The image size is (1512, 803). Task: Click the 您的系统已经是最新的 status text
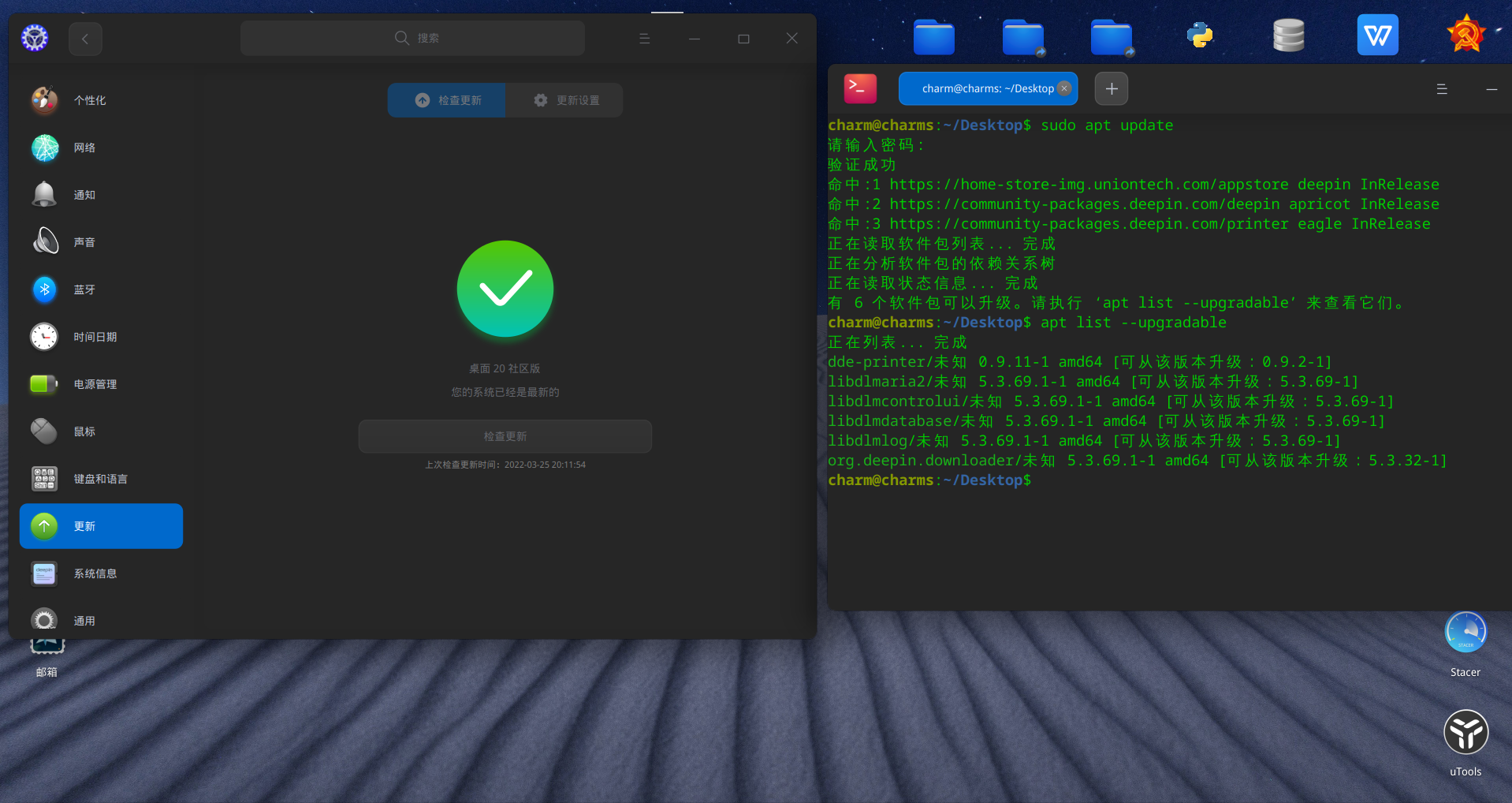click(x=505, y=392)
